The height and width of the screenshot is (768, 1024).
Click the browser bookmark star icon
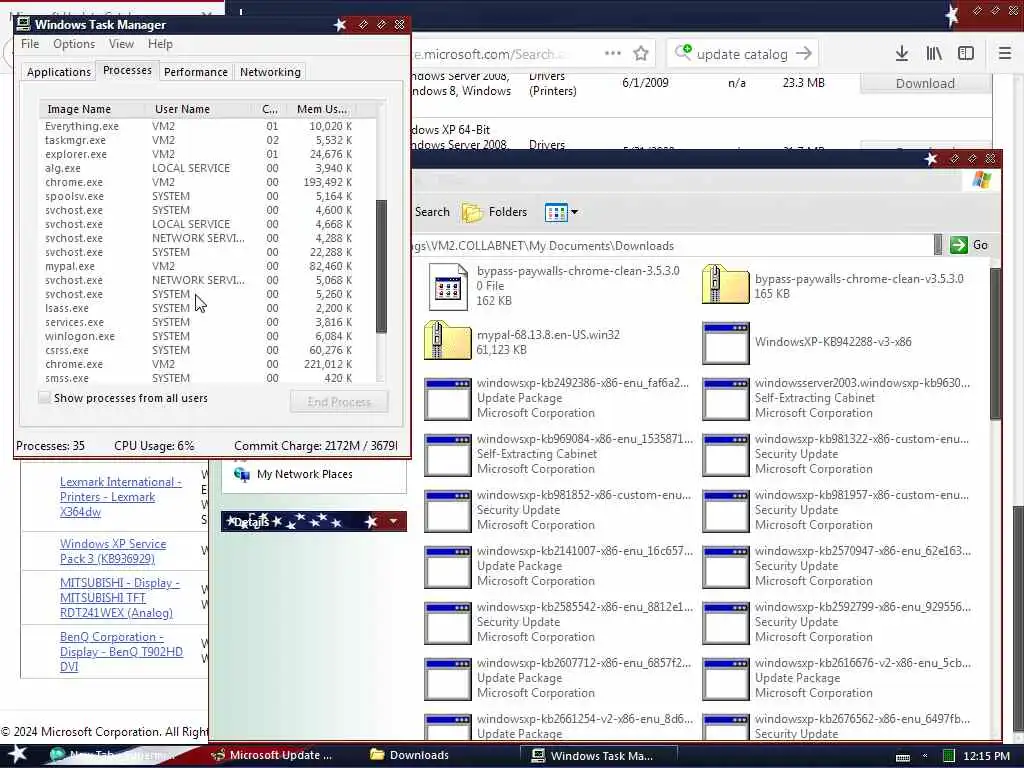coord(641,54)
